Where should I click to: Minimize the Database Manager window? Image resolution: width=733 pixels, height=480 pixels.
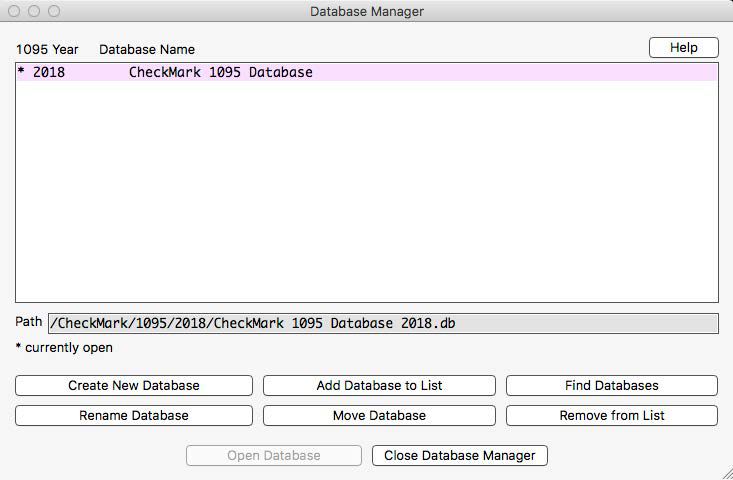pyautogui.click(x=34, y=11)
